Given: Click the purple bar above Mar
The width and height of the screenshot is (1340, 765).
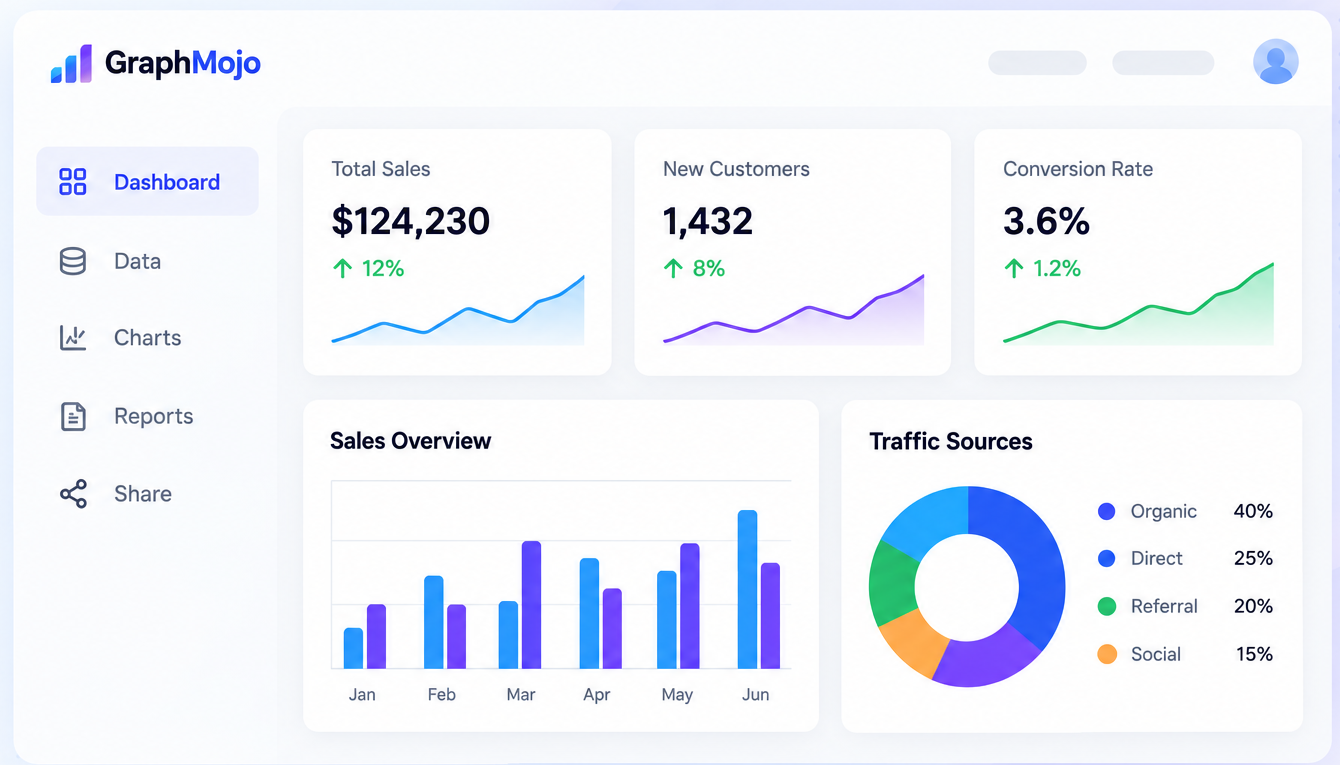Looking at the screenshot, I should [532, 605].
